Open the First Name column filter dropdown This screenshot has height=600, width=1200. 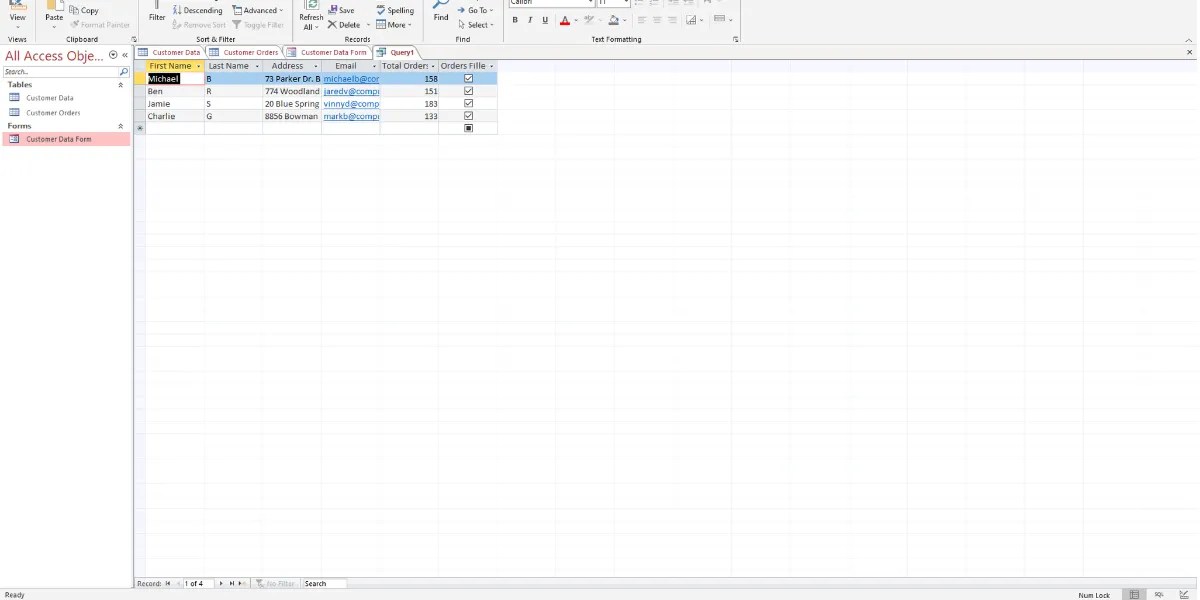198,66
